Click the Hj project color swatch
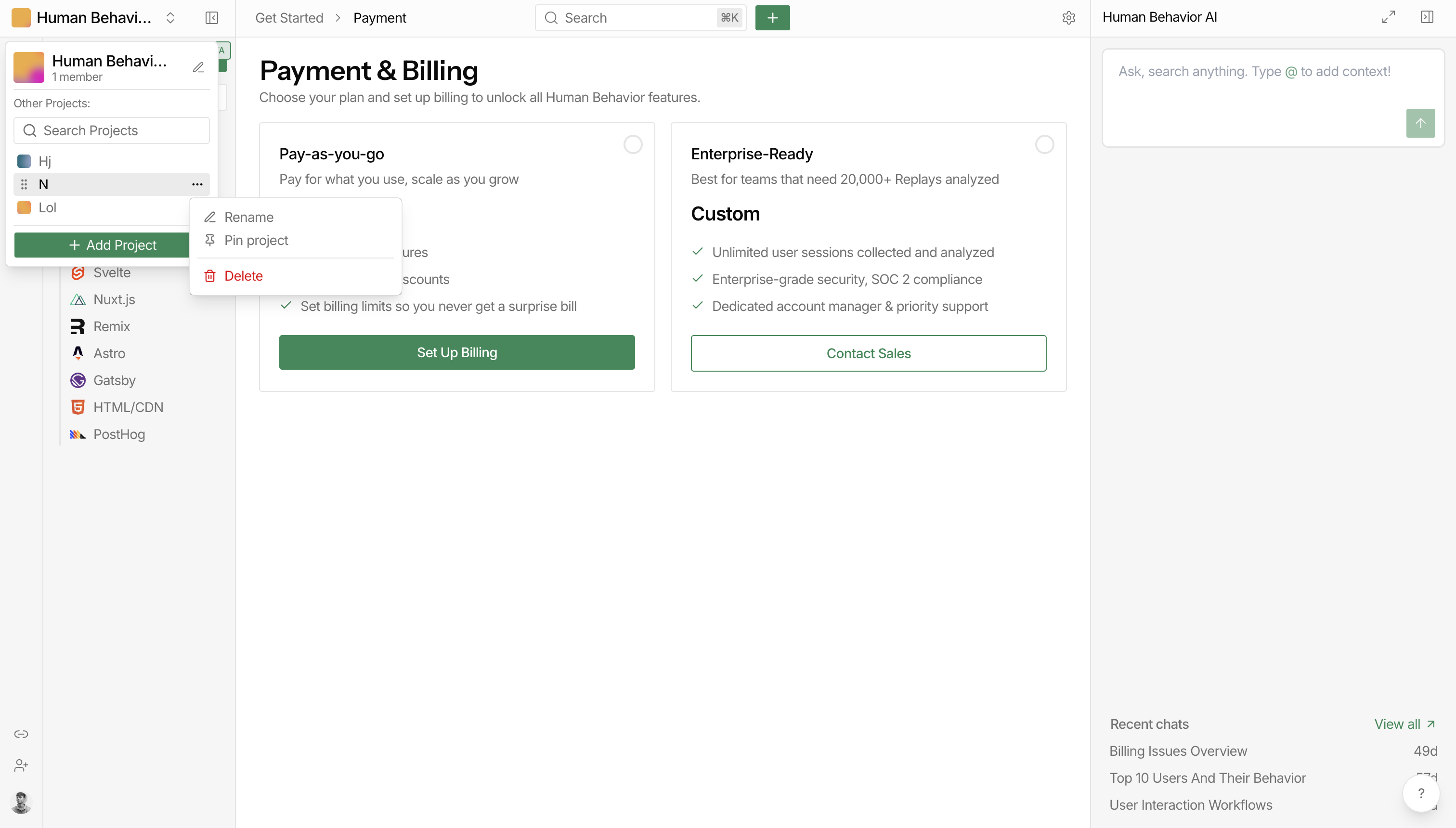This screenshot has height=828, width=1456. tap(24, 161)
